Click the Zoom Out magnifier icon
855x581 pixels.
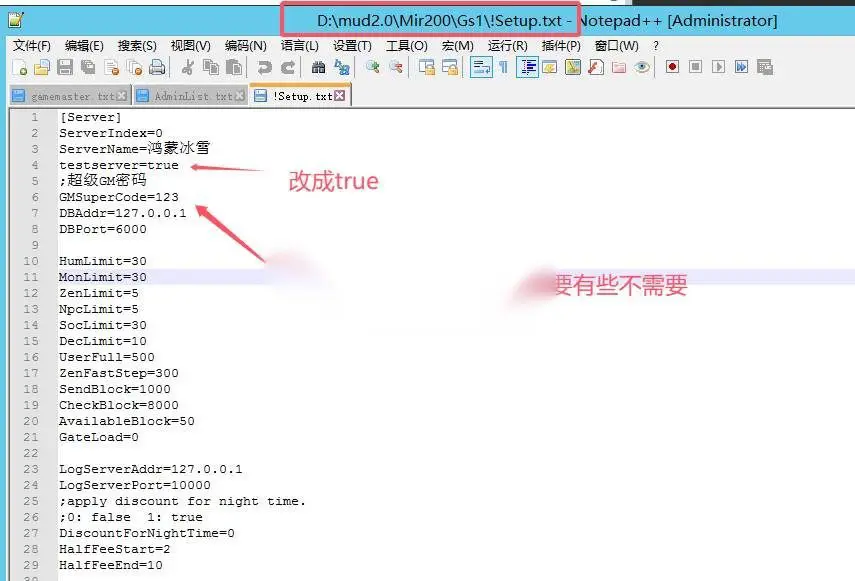coord(396,68)
